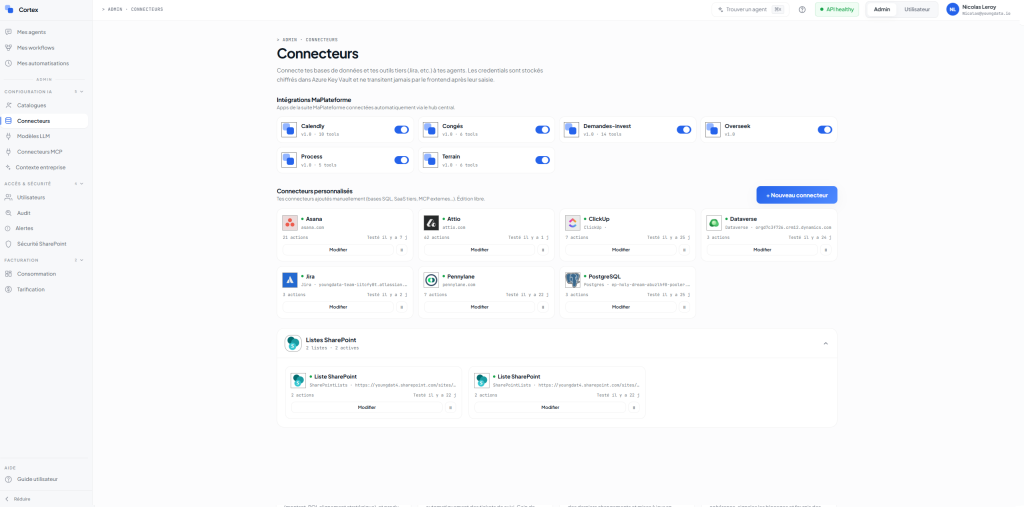The height and width of the screenshot is (507, 1024).
Task: Turn off the Demandes-invest toggle
Action: click(684, 129)
